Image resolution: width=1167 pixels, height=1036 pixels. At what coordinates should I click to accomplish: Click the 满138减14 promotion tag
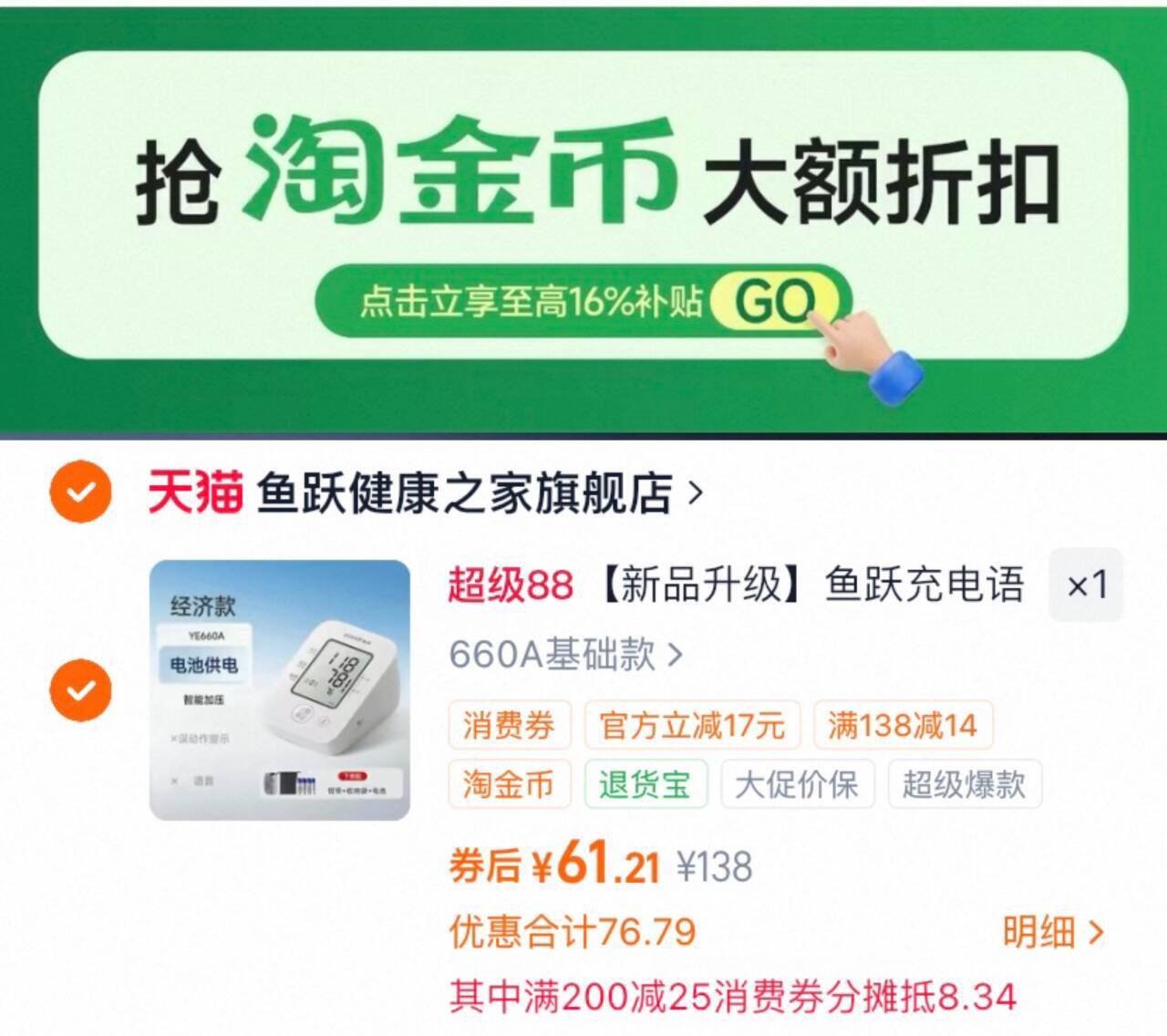[x=903, y=726]
